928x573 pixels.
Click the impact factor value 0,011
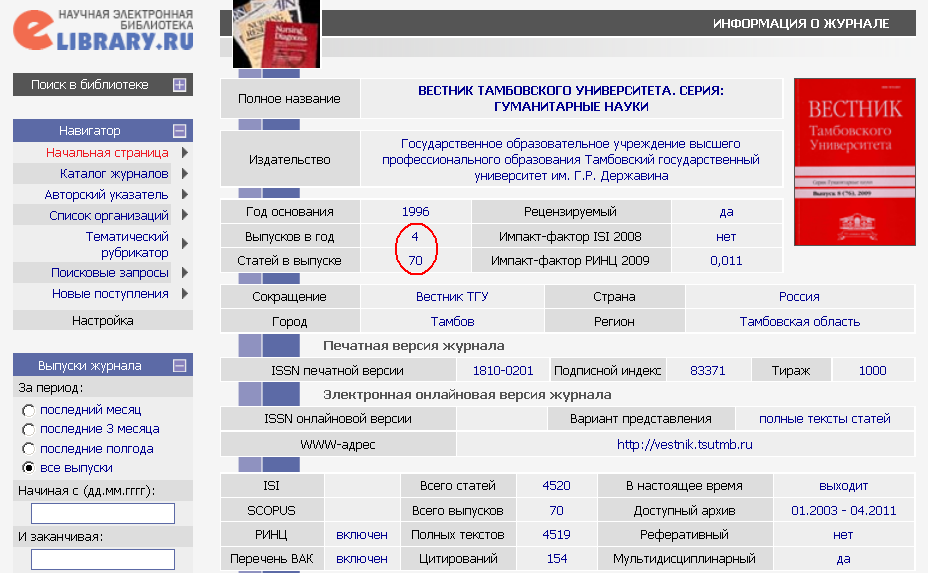(726, 260)
